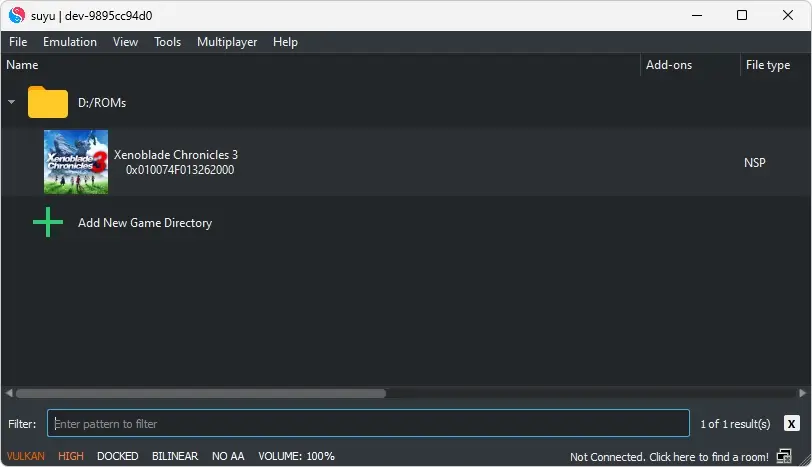Open the Emulation menu
Viewport: 812px width, 467px height.
[70, 42]
